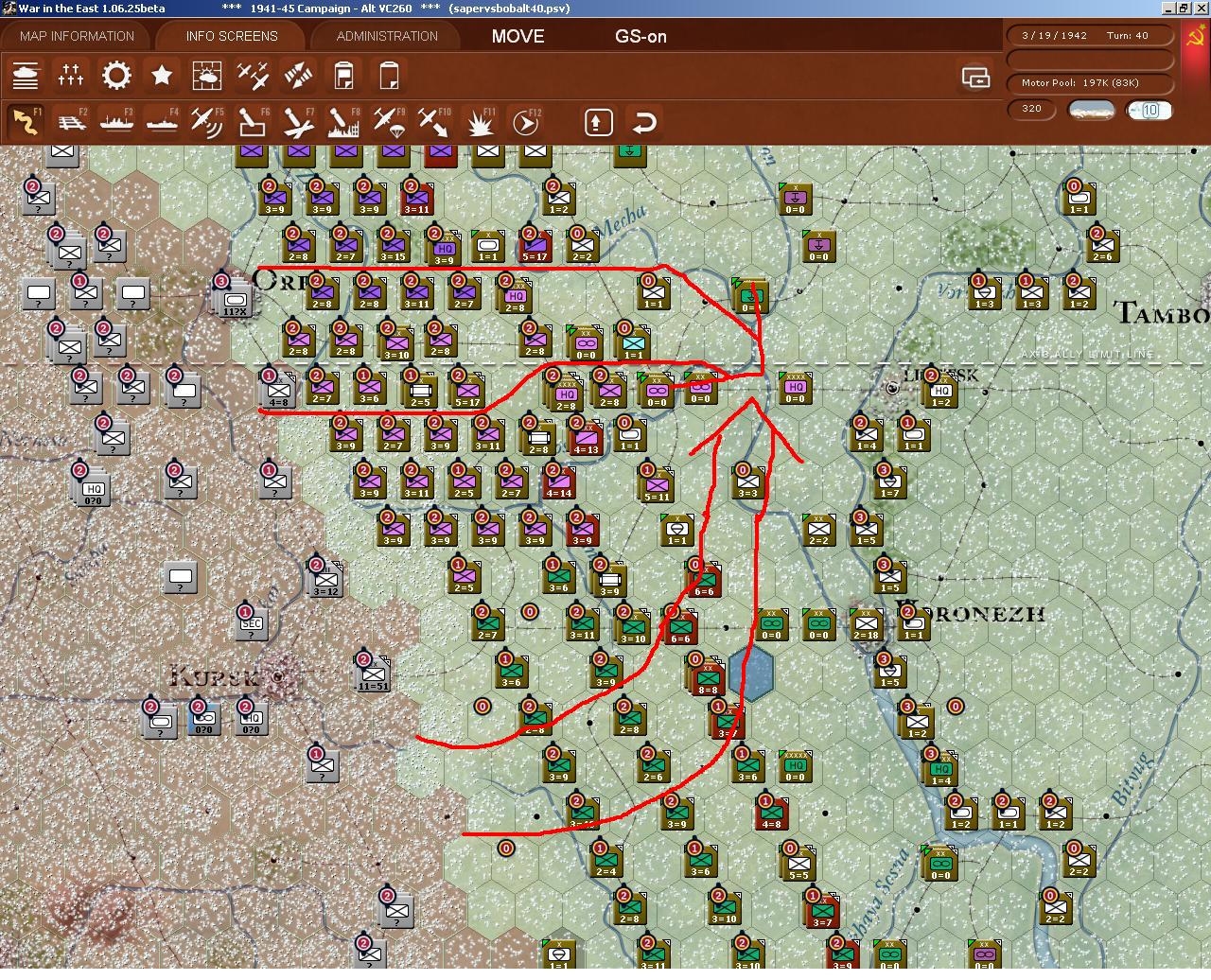This screenshot has height=980, width=1211.
Task: Click the undo move arrow icon
Action: coord(643,122)
